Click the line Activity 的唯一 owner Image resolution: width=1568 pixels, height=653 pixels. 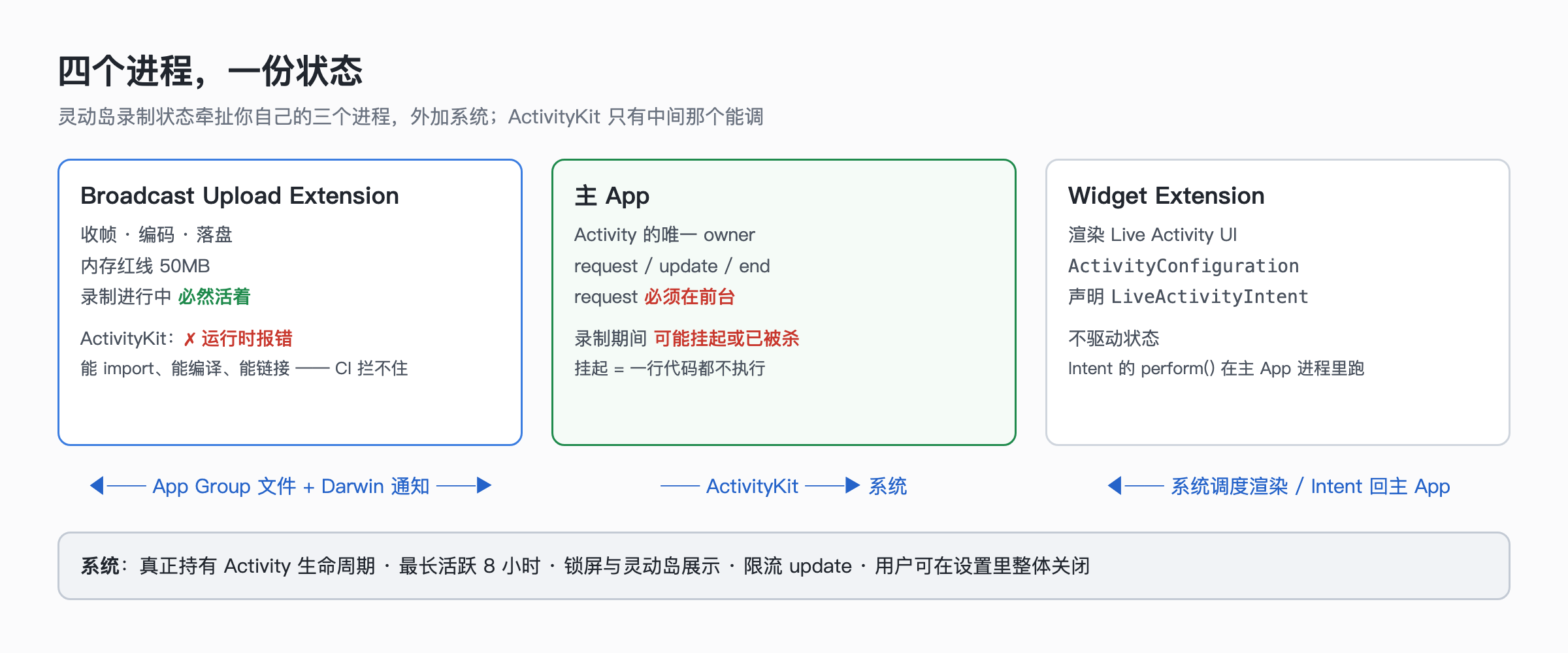tap(664, 234)
